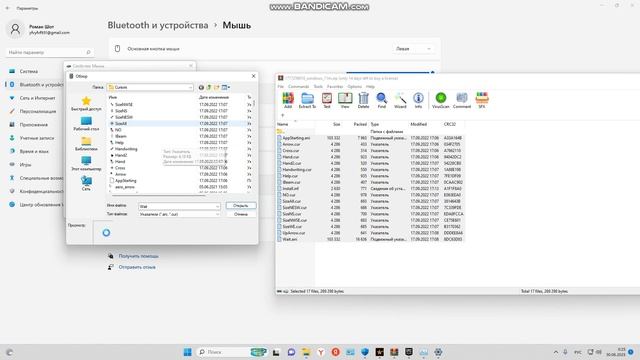The width and height of the screenshot is (640, 360).
Task: Expand the Имя файла combo box
Action: [217, 207]
